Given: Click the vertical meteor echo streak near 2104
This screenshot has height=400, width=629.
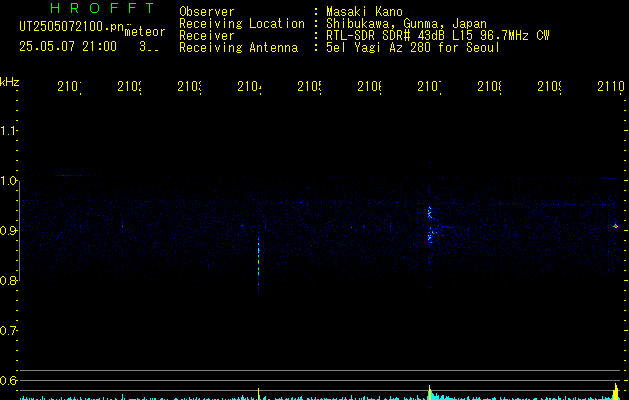Looking at the screenshot, I should coord(258,261).
